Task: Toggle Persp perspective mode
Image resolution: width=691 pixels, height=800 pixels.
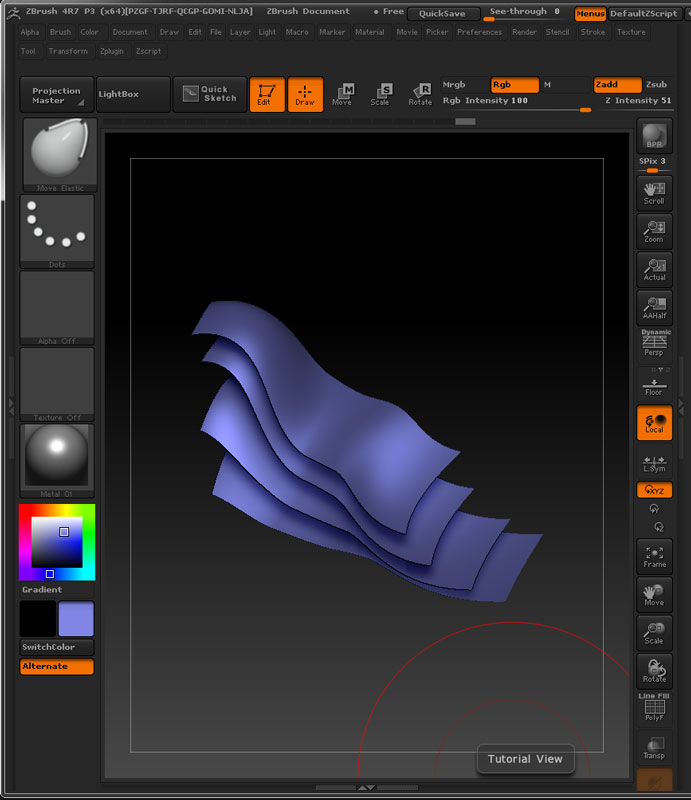Action: [x=654, y=345]
